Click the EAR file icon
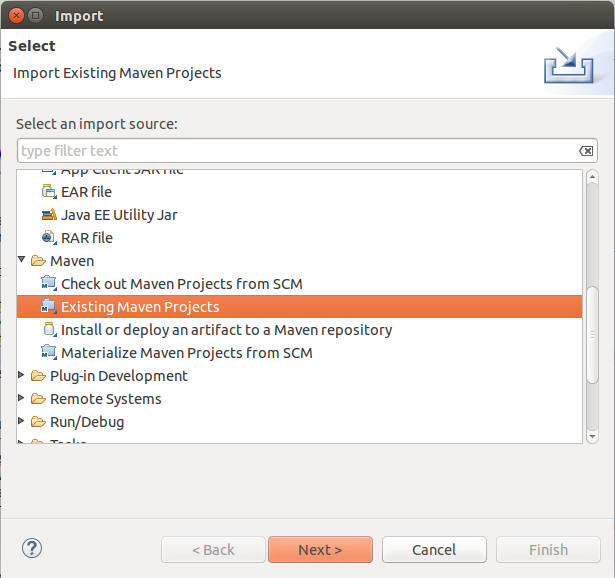 coord(49,192)
